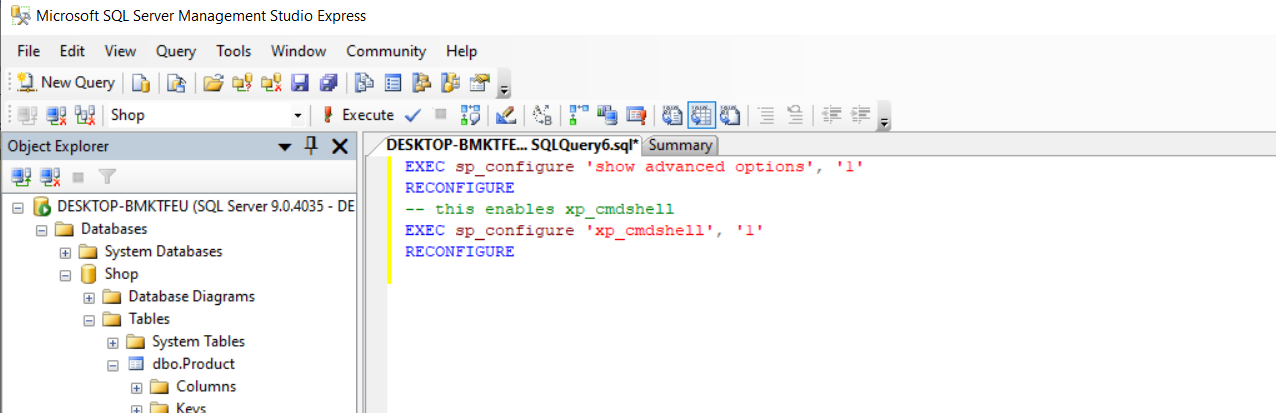Click Disconnect icon in Object Explorer

click(50, 177)
